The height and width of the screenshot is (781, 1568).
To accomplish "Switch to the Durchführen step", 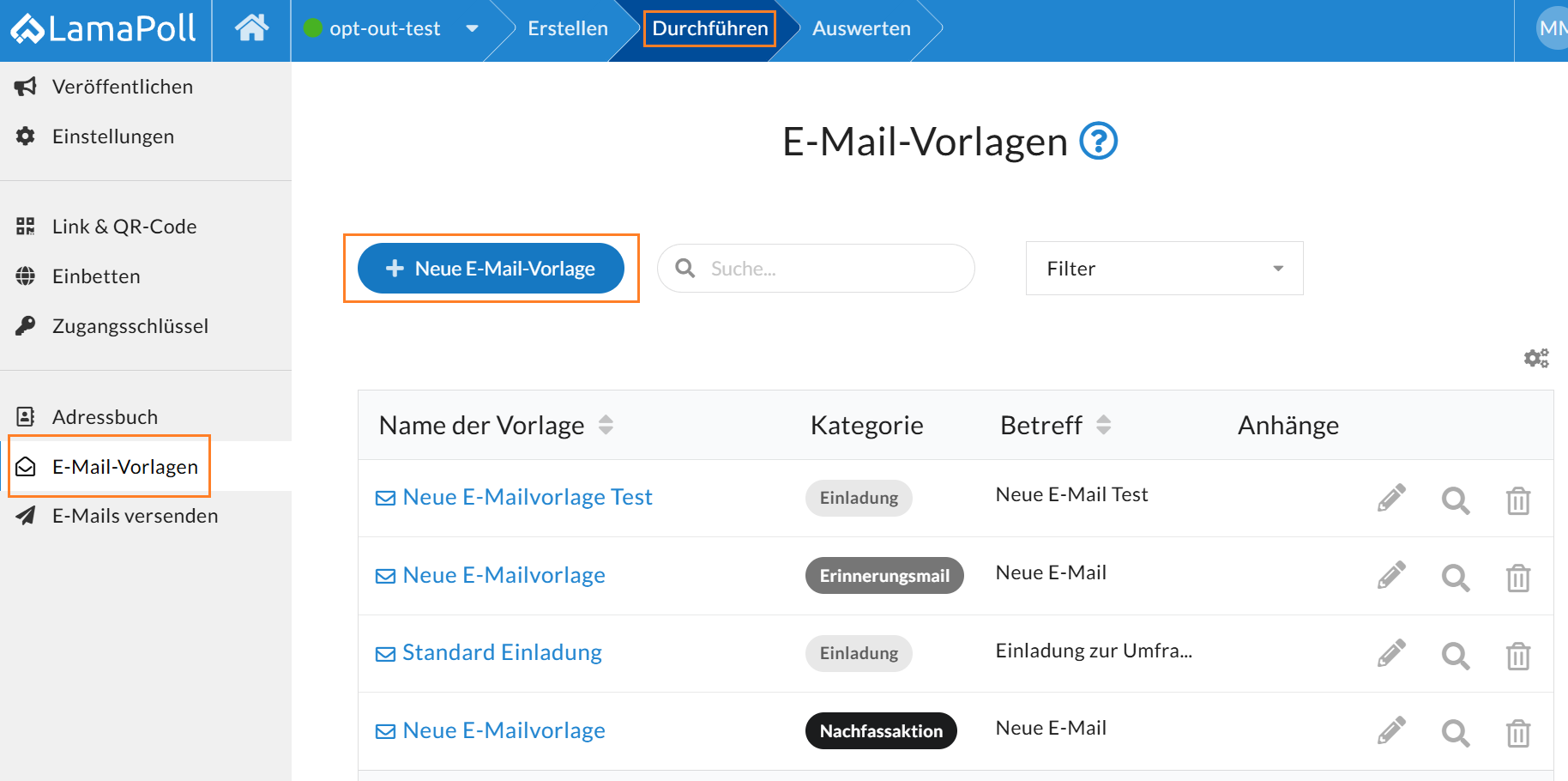I will point(710,28).
